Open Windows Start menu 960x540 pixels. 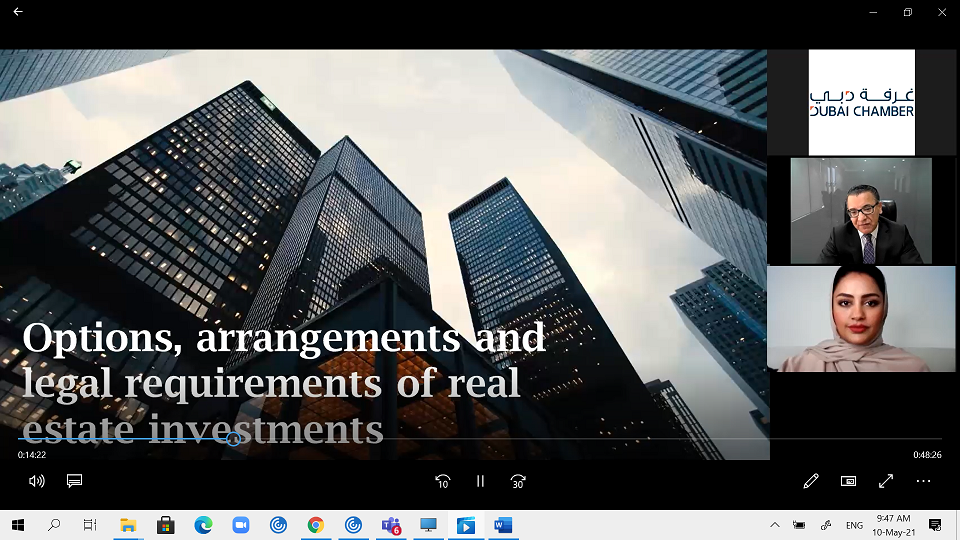coord(18,525)
